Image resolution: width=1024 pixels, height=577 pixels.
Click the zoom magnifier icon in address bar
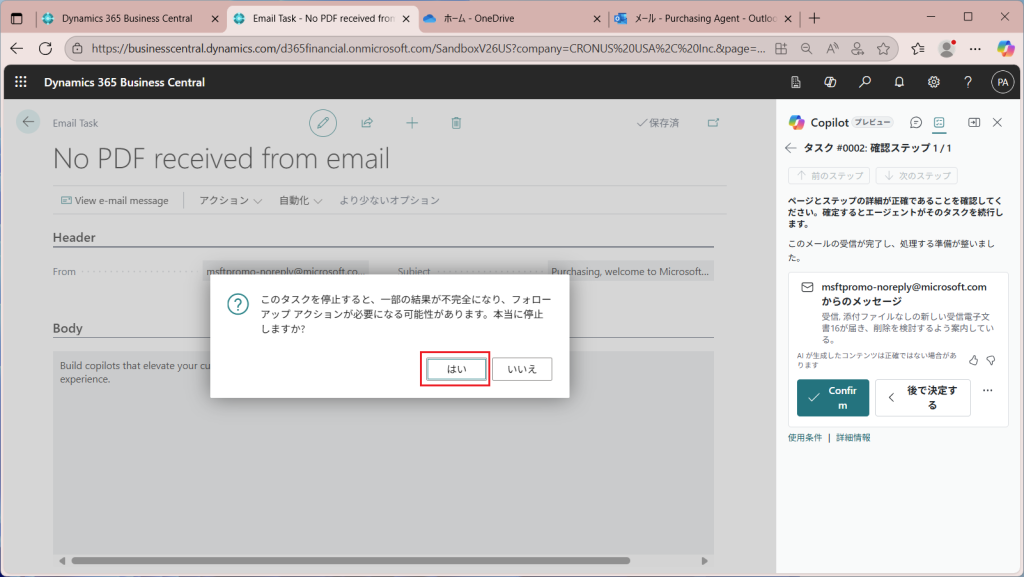807,48
